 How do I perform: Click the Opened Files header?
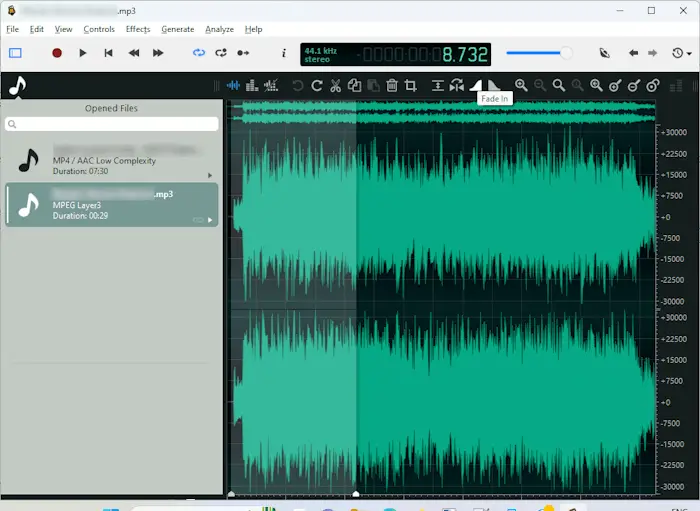(111, 108)
